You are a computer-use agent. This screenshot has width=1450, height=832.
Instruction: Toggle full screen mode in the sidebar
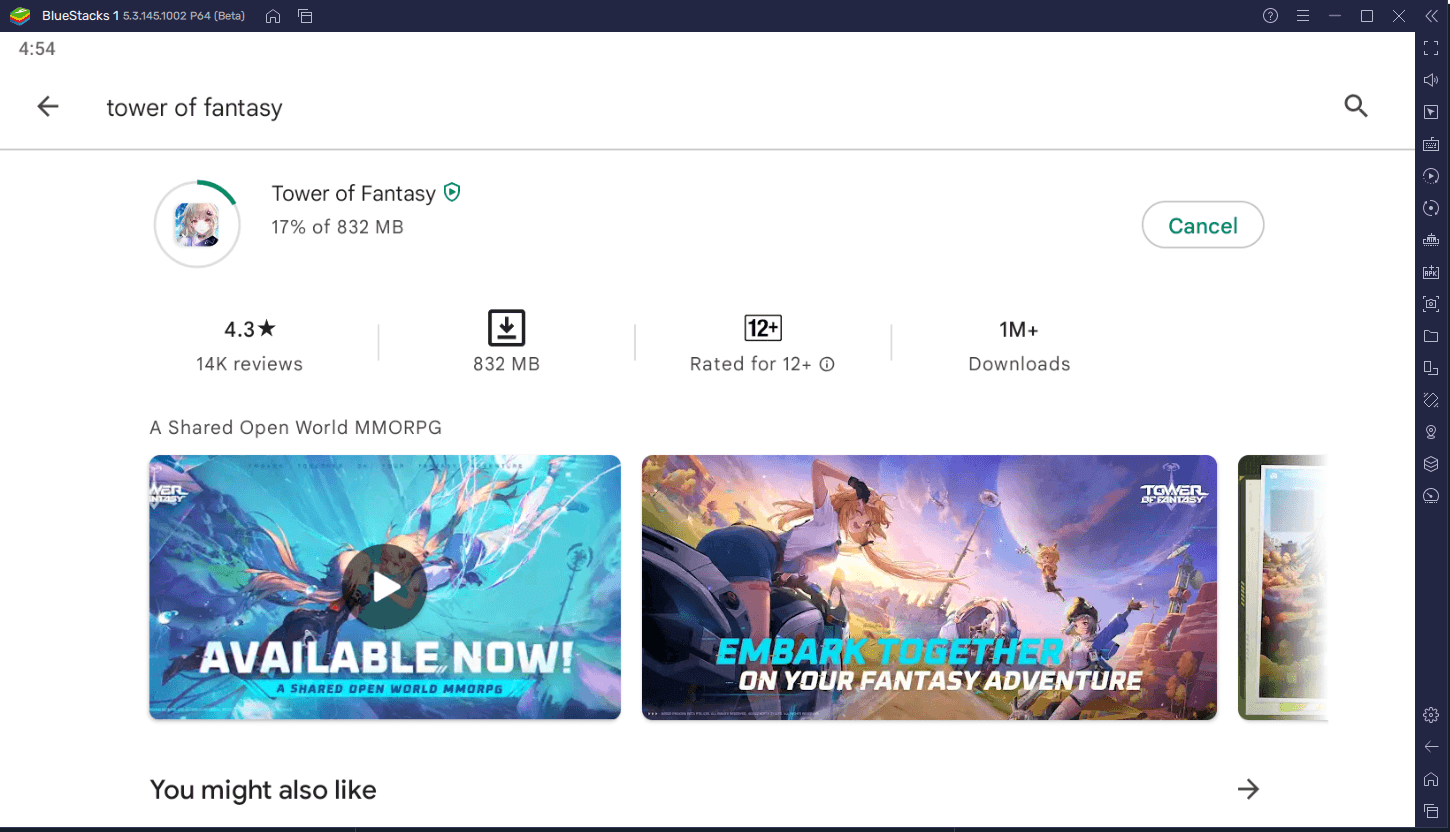pyautogui.click(x=1431, y=48)
